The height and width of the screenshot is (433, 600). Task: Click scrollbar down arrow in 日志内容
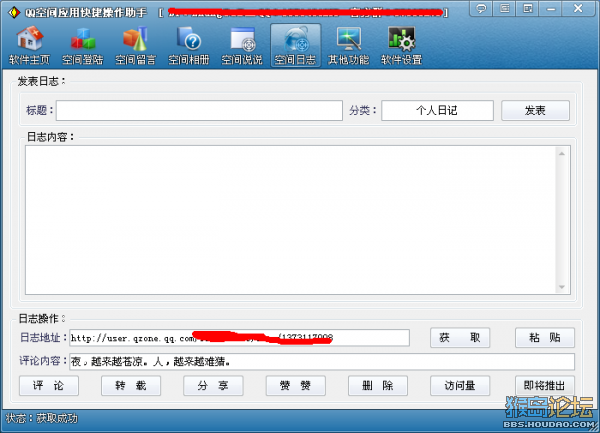pyautogui.click(x=562, y=287)
